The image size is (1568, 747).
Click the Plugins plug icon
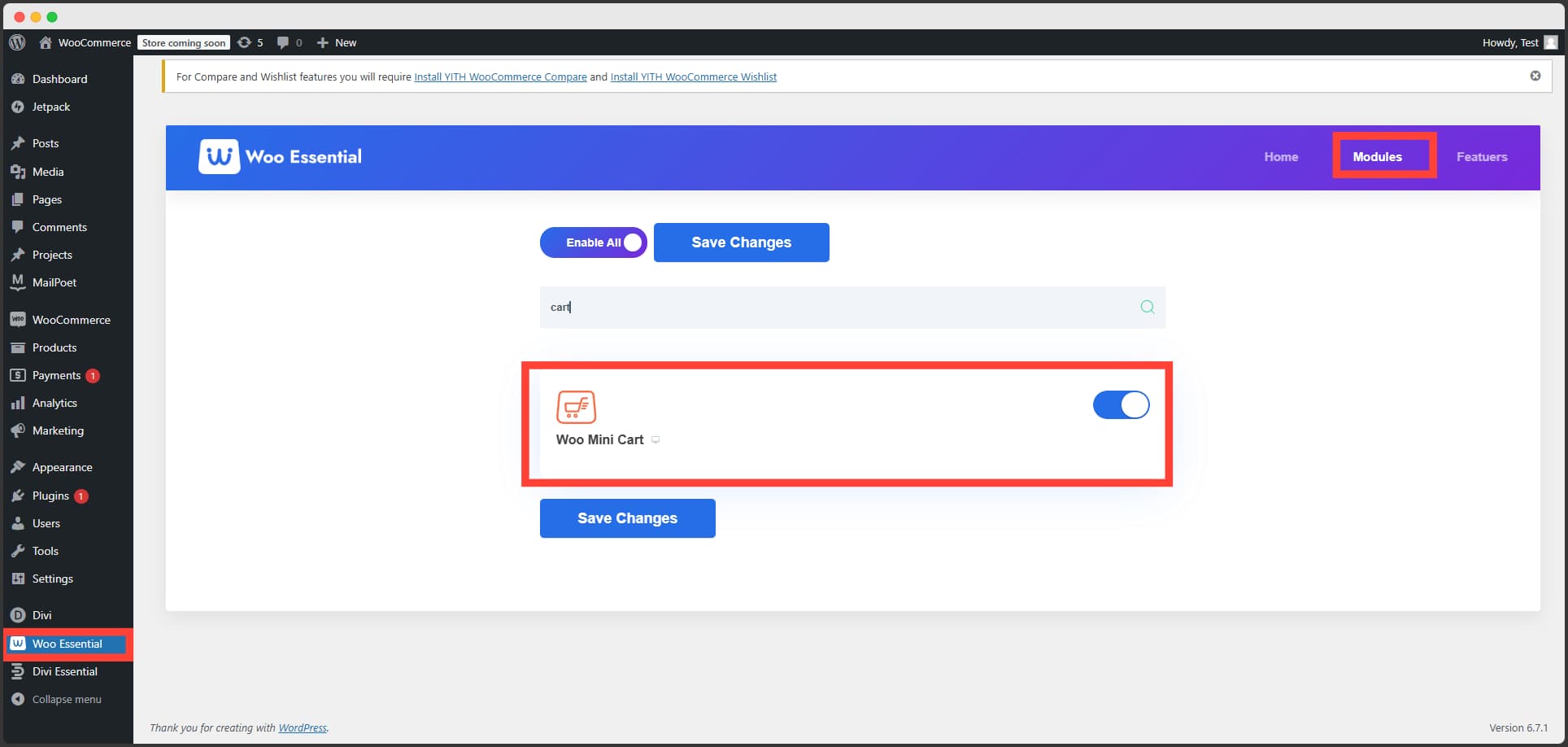(x=18, y=496)
